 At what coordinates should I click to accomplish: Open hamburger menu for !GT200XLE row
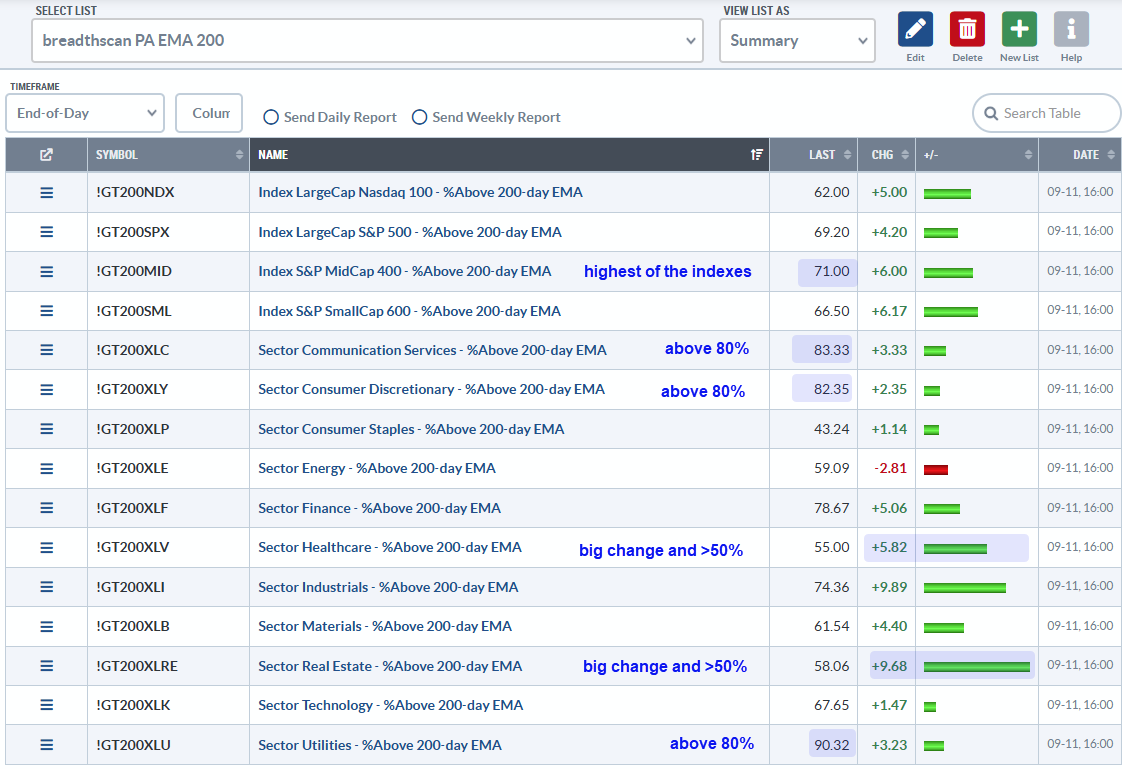pyautogui.click(x=46, y=468)
